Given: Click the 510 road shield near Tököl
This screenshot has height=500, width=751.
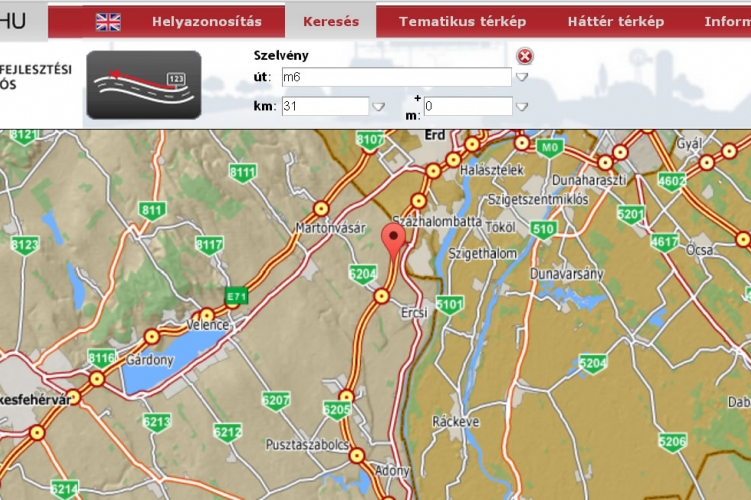Looking at the screenshot, I should click(544, 230).
